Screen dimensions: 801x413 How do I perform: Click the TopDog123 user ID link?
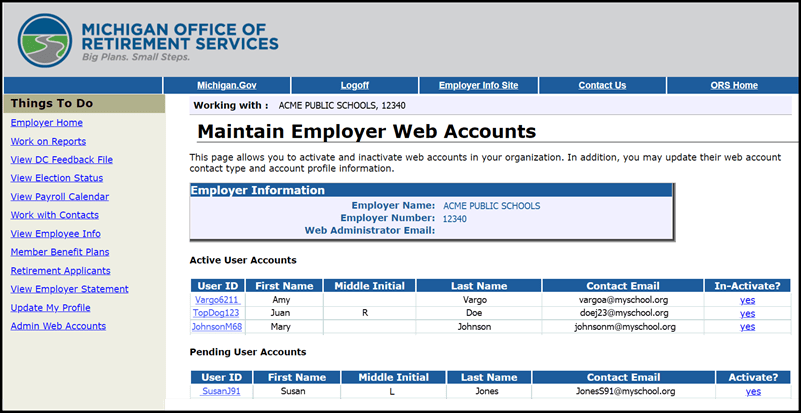[216, 313]
